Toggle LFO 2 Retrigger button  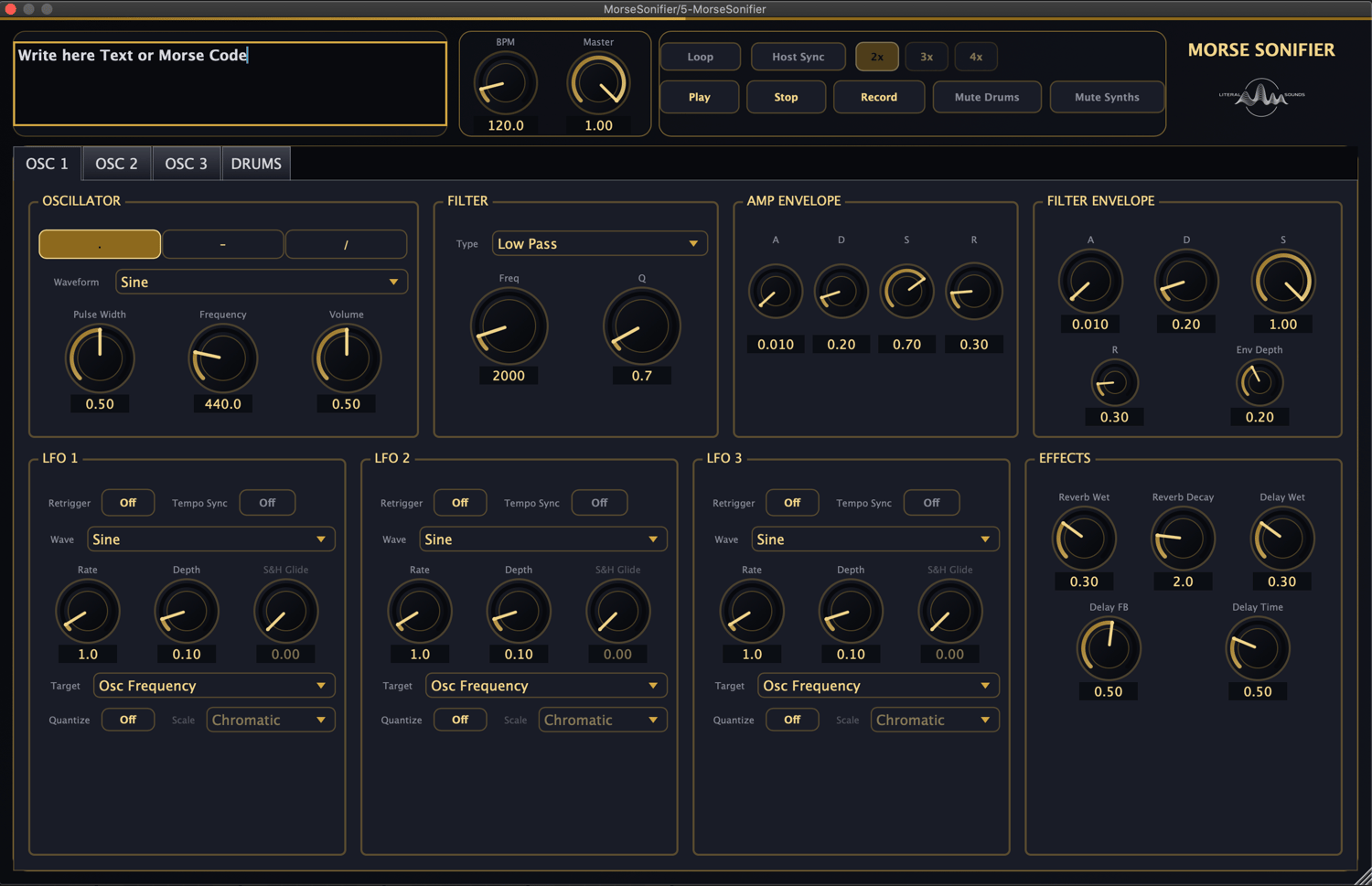[x=460, y=503]
